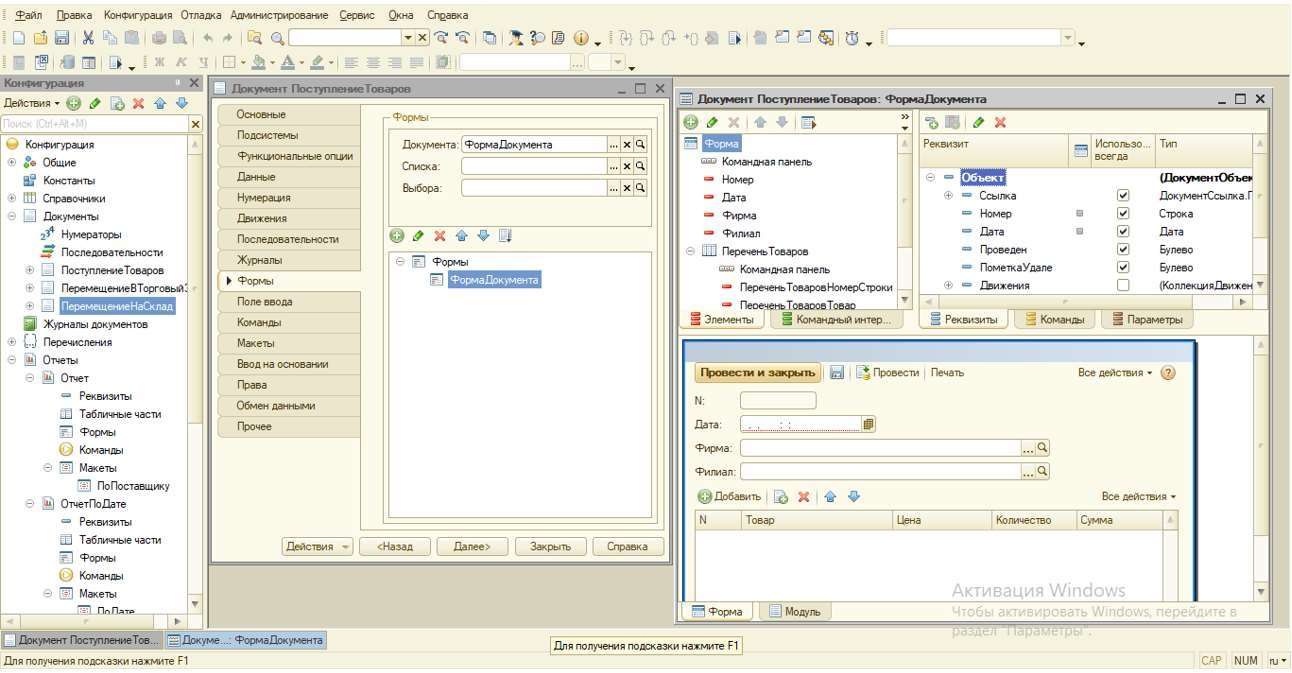Image resolution: width=1292 pixels, height=673 pixels.
Task: Expand the Общие node in configuration tree
Action: pos(12,162)
